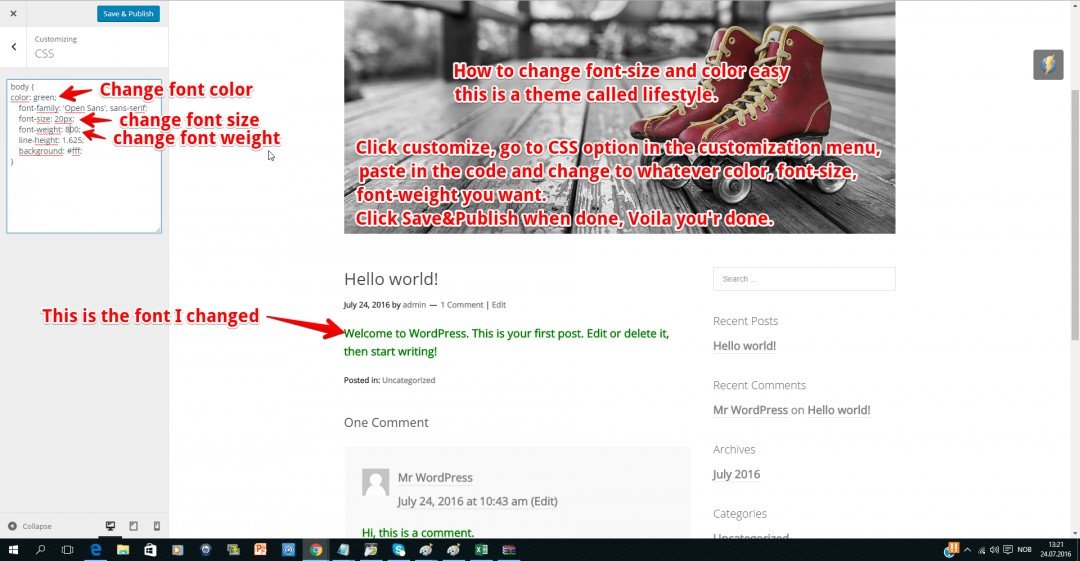Screen dimensions: 1080x561
Task: Switch to Google Chrome in the taskbar
Action: point(315,549)
